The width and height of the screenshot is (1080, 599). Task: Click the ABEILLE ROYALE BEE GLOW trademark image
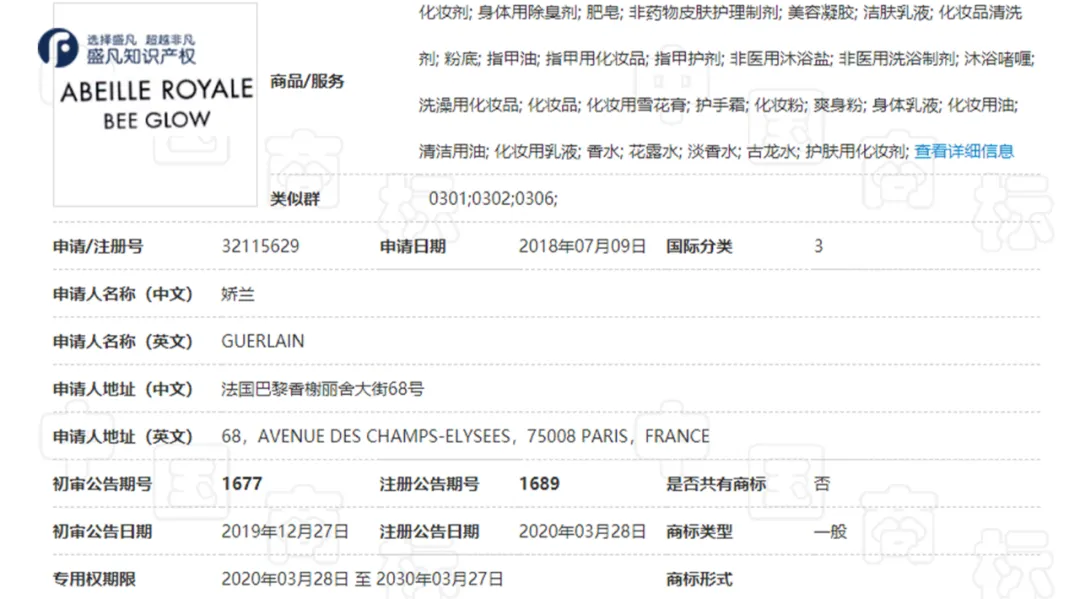(156, 105)
